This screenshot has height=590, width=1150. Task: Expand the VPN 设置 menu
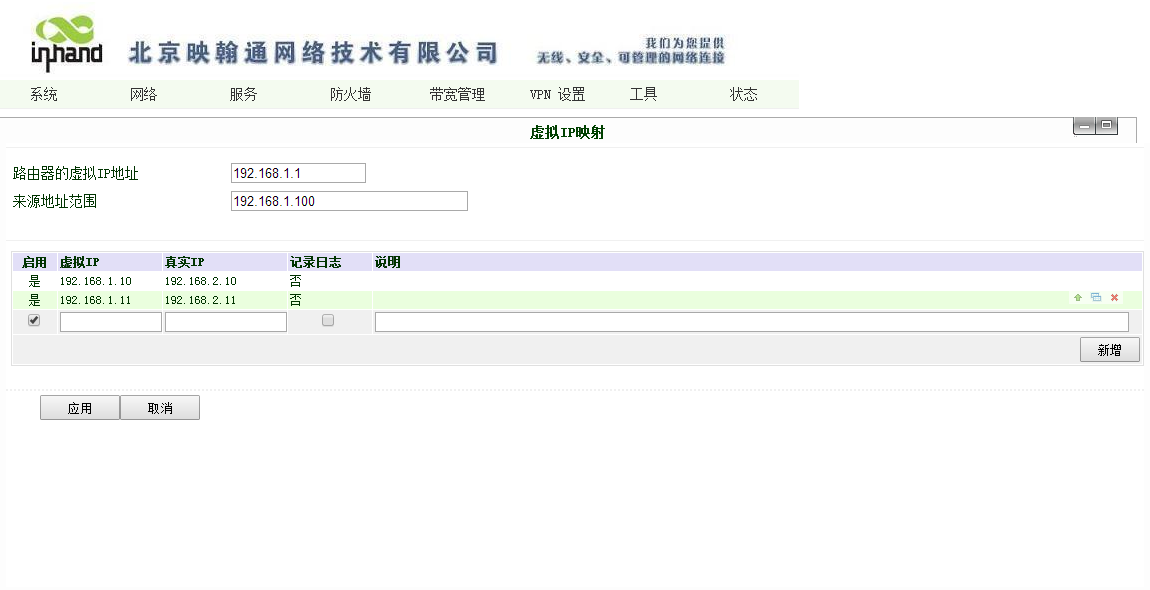[557, 95]
